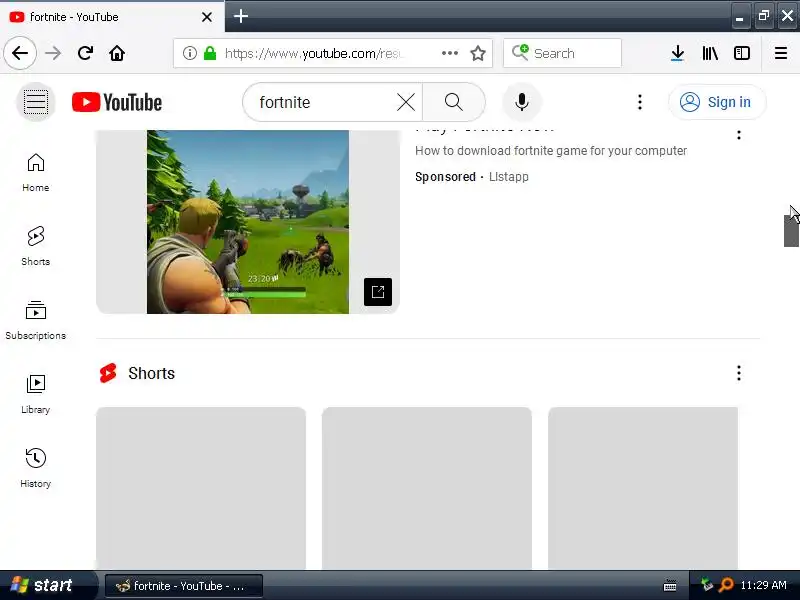Image resolution: width=800 pixels, height=600 pixels.
Task: Click the external-link icon on ad image
Action: pyautogui.click(x=378, y=292)
